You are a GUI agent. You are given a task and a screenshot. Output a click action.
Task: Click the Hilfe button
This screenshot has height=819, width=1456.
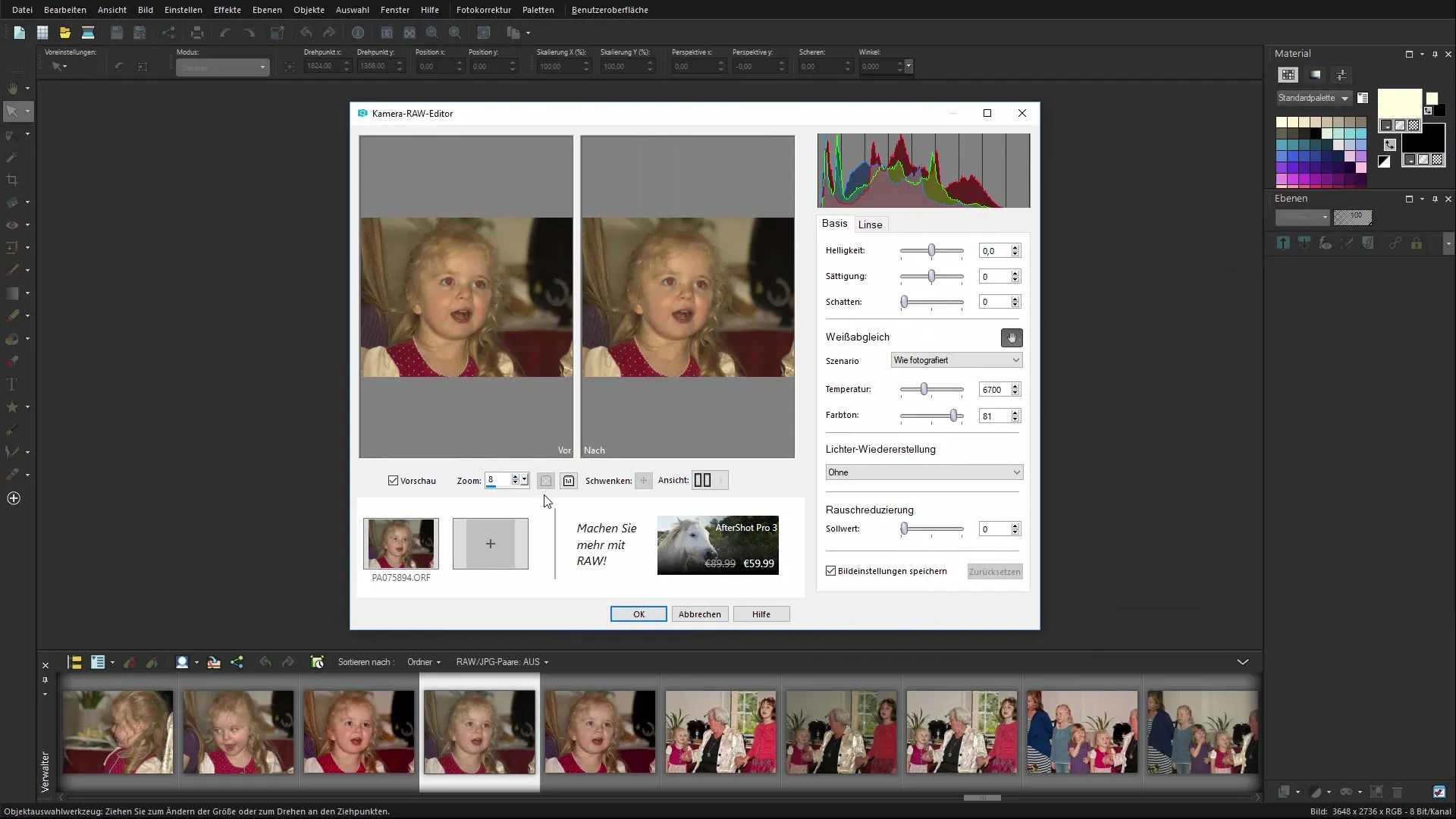[x=761, y=614]
